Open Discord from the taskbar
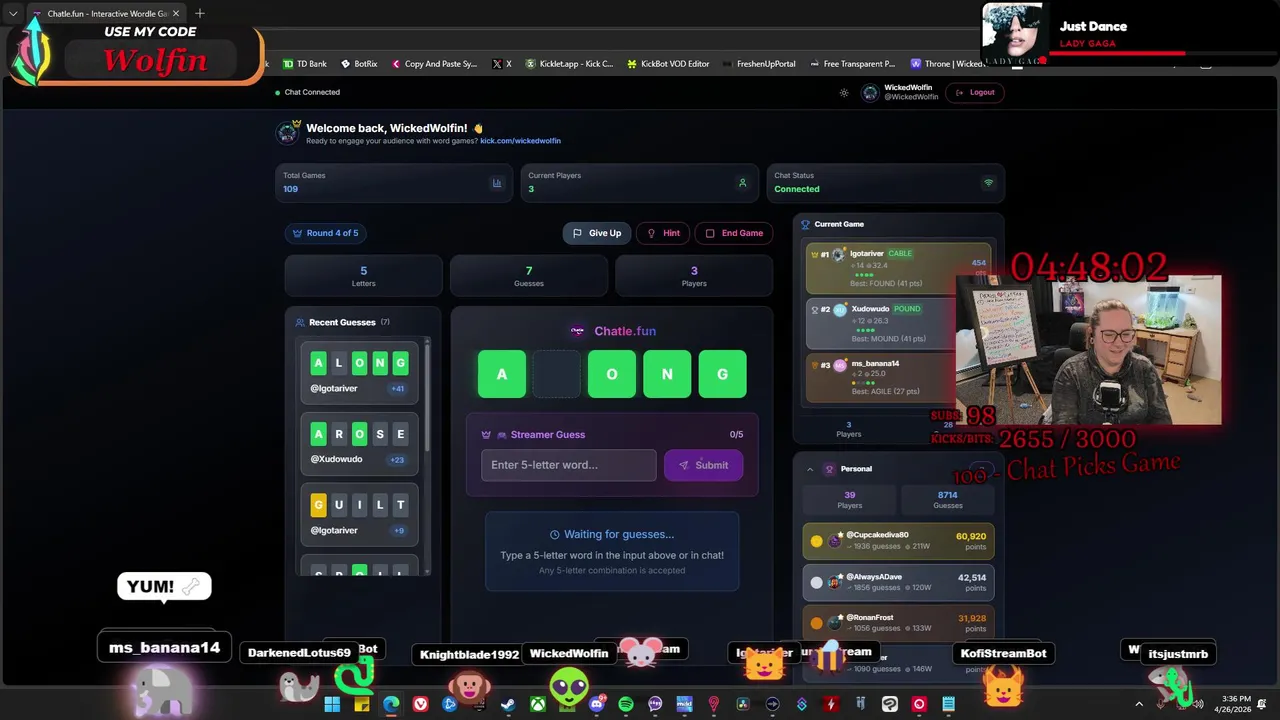Viewport: 1280px width, 720px height. [596, 704]
